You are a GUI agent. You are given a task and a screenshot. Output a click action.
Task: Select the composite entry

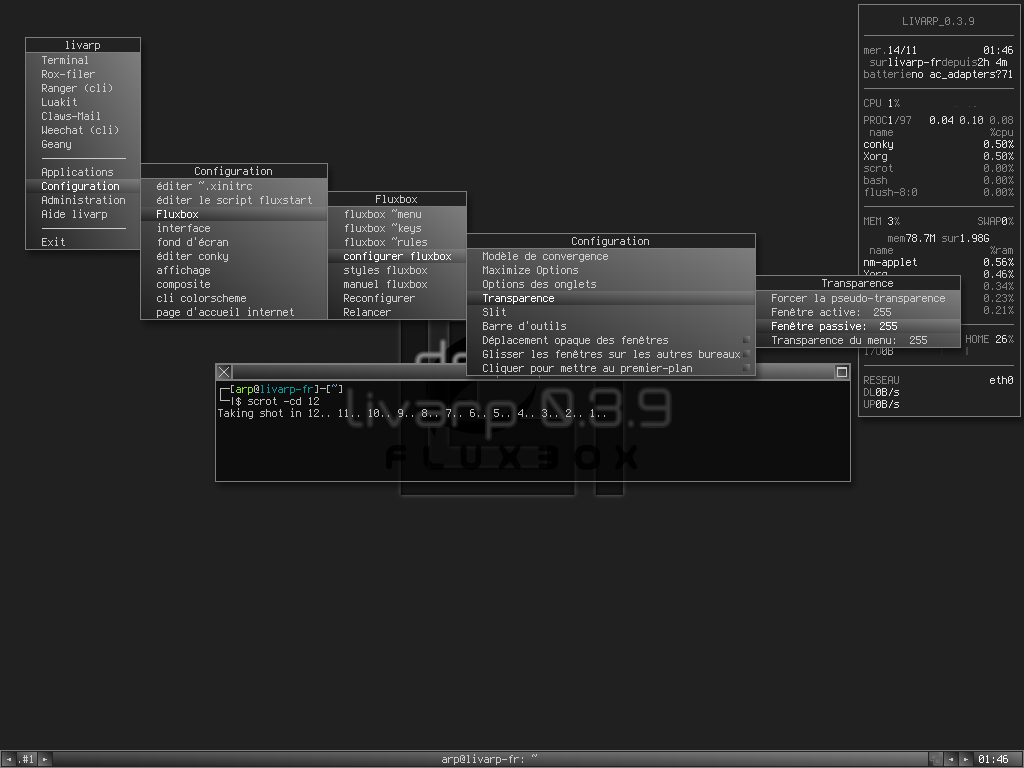[x=234, y=284]
